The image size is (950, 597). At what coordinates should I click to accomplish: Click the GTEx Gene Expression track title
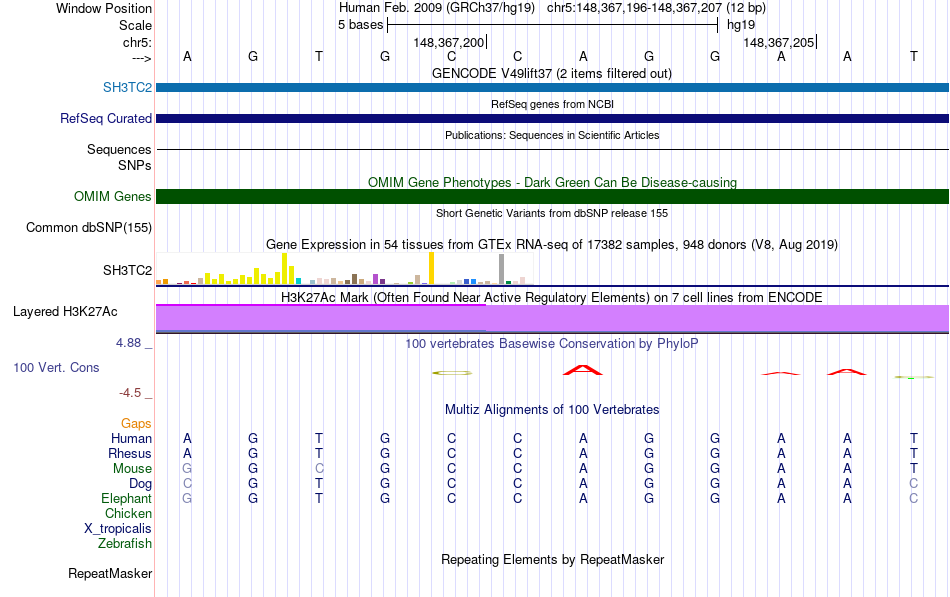[x=552, y=245]
